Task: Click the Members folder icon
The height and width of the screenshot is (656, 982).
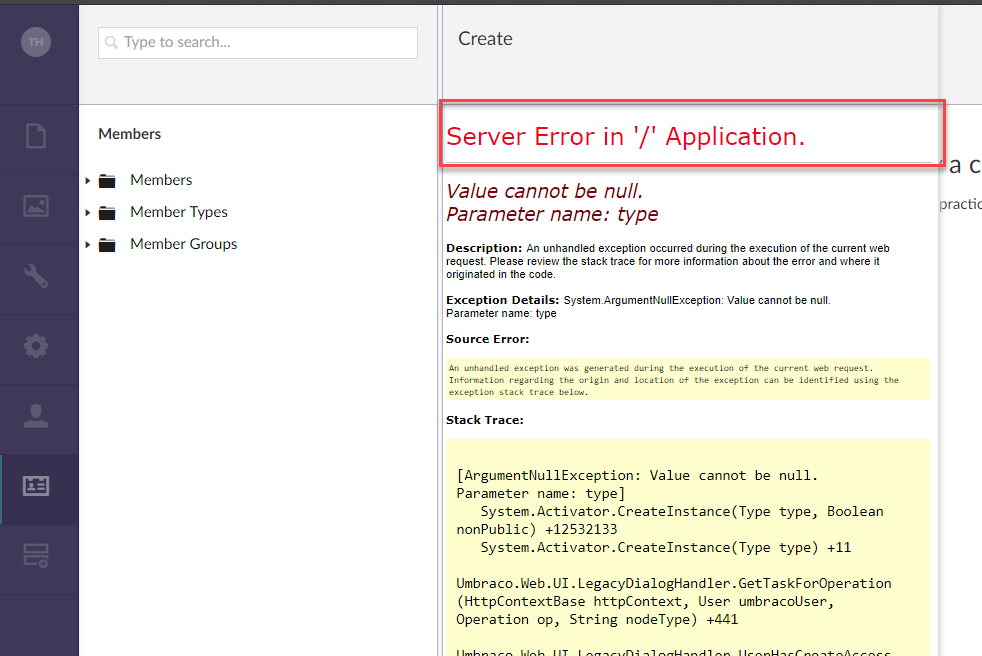Action: coord(107,181)
